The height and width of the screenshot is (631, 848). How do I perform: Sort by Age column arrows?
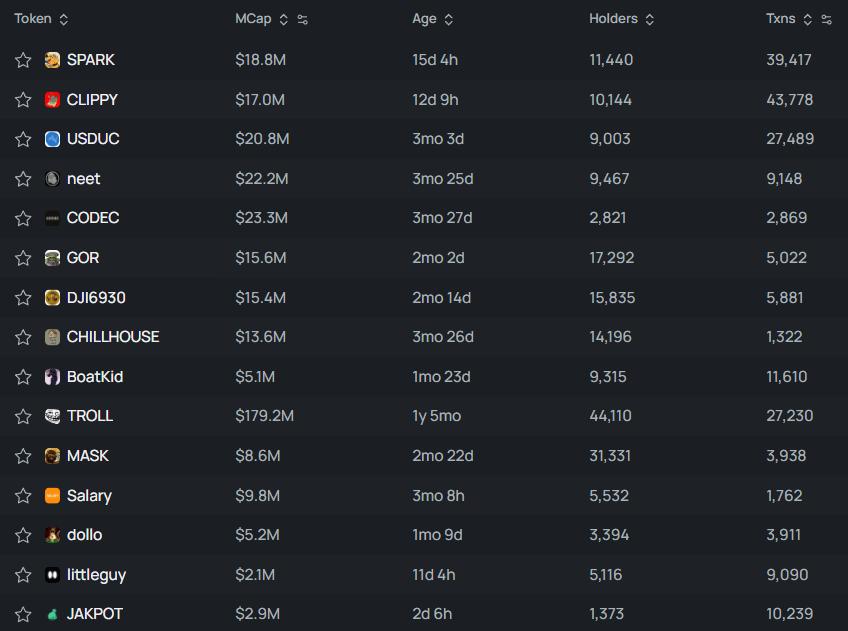(448, 20)
